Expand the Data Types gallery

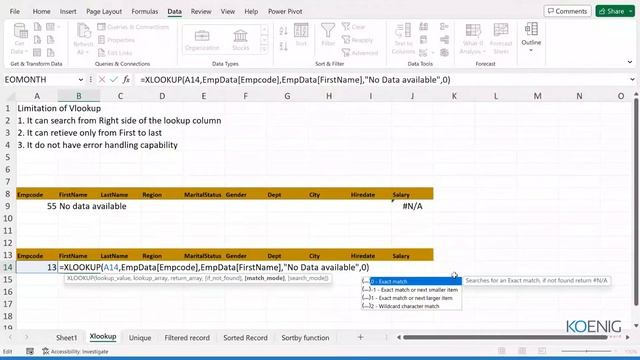coord(264,49)
